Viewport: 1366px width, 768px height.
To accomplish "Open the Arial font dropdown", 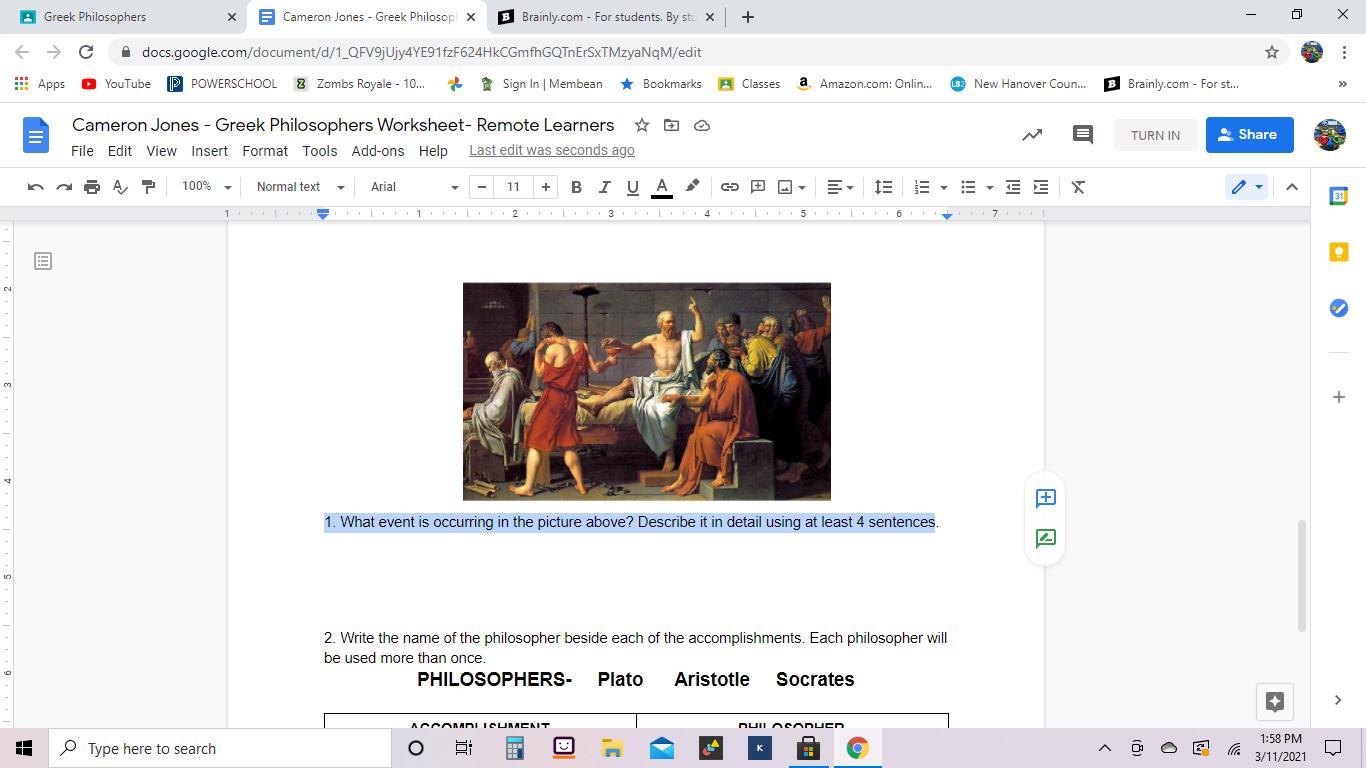I will click(x=413, y=187).
